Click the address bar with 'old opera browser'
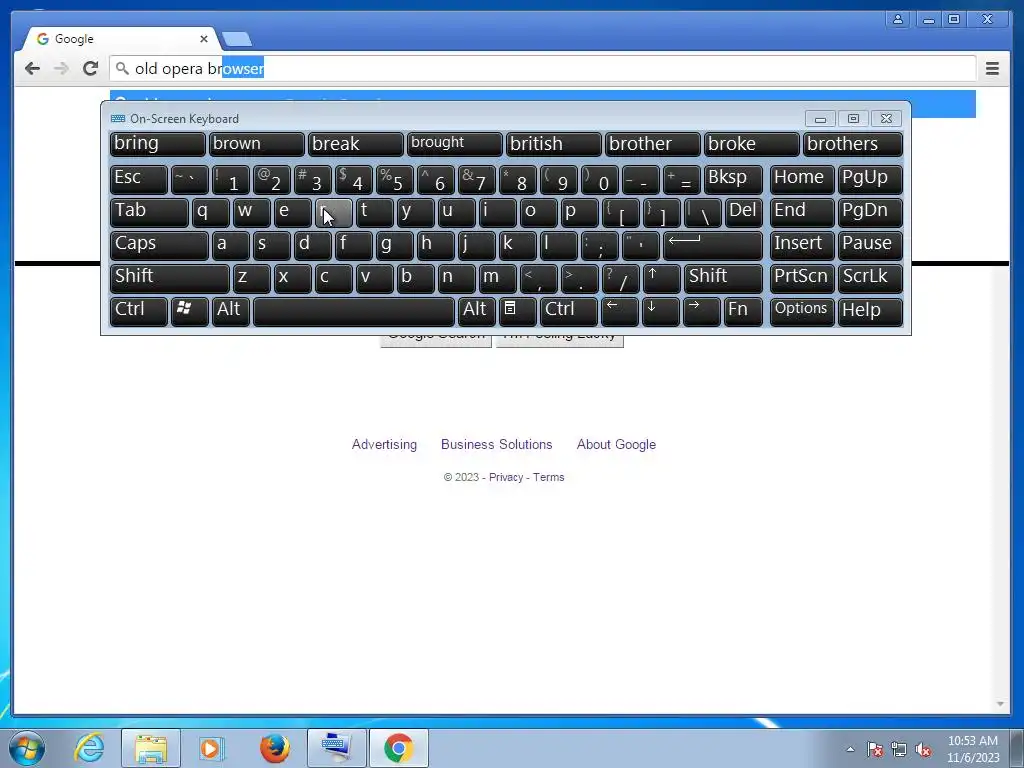Image resolution: width=1024 pixels, height=768 pixels. (x=542, y=68)
